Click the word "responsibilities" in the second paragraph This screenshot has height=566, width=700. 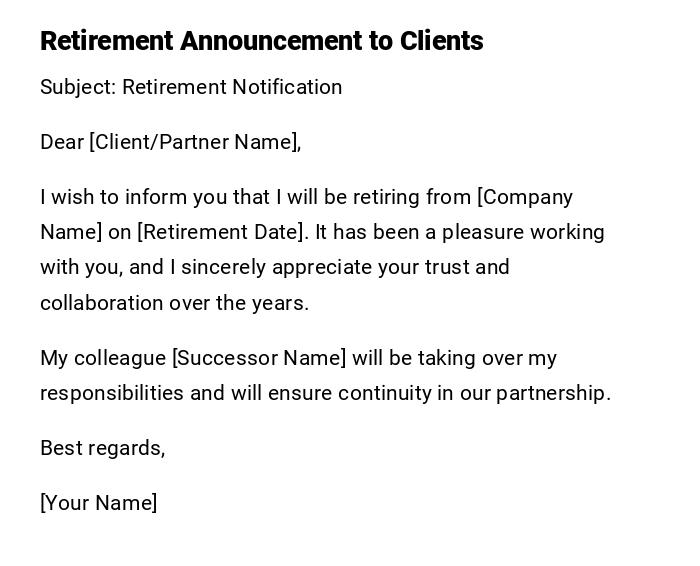[112, 393]
